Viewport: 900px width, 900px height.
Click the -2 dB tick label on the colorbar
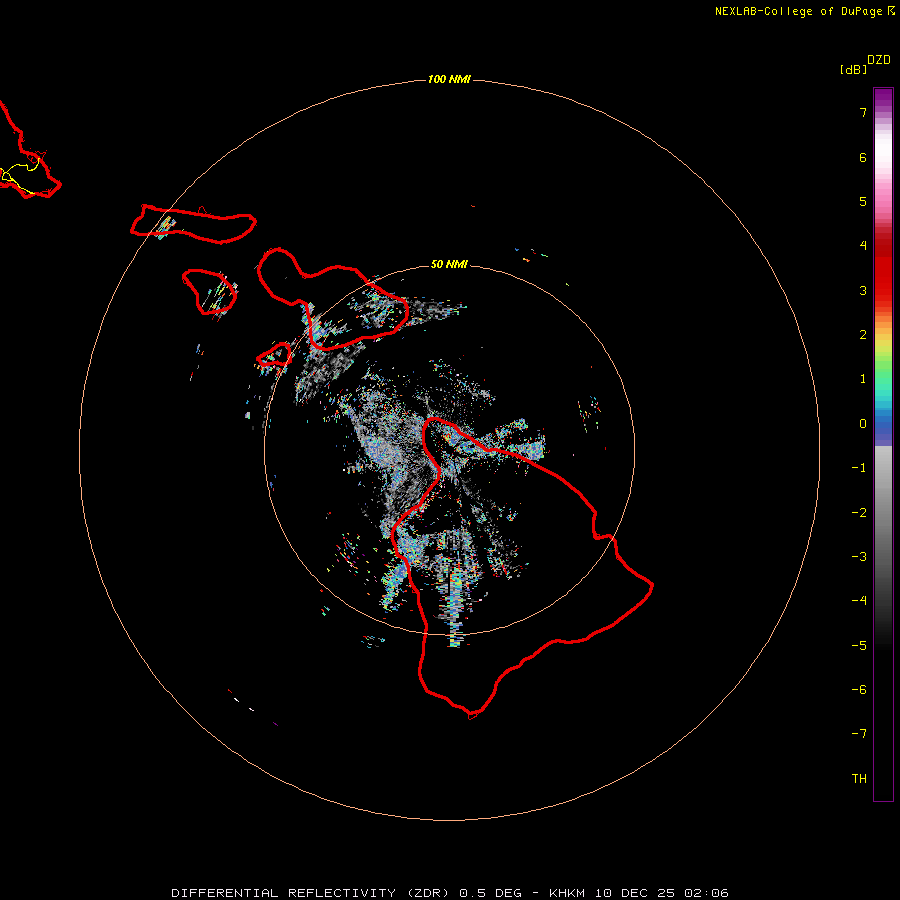click(859, 513)
